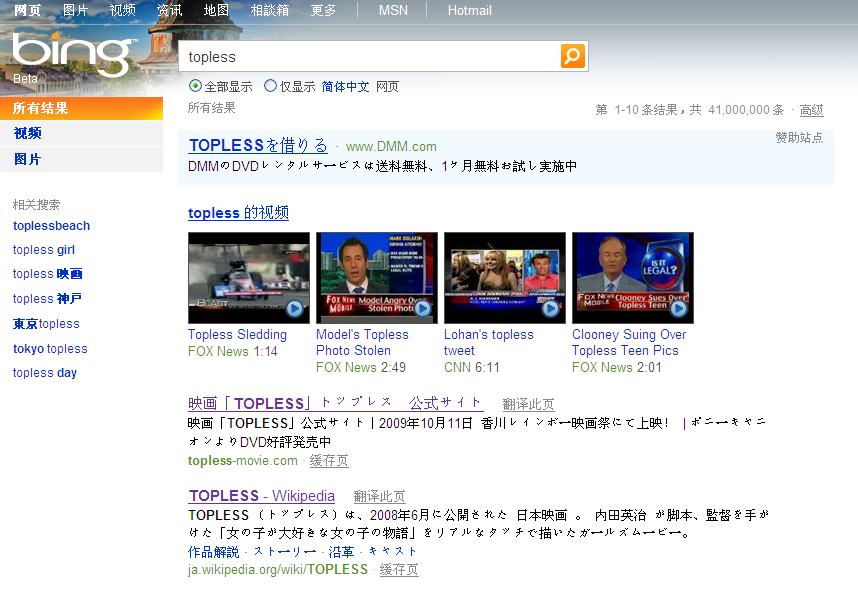Image resolution: width=858 pixels, height=592 pixels.
Task: Click related search tokyo topless
Action: coord(50,349)
